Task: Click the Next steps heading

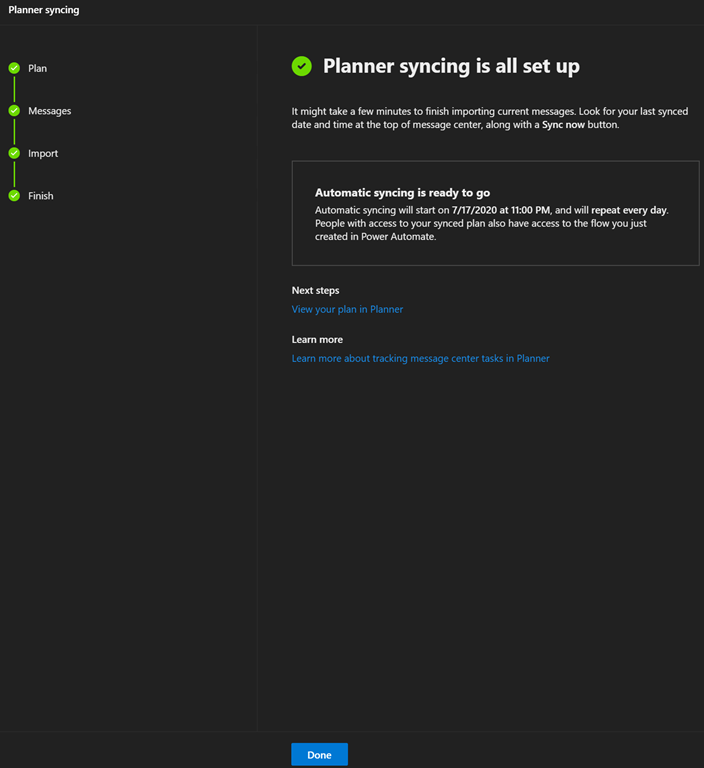Action: (315, 290)
